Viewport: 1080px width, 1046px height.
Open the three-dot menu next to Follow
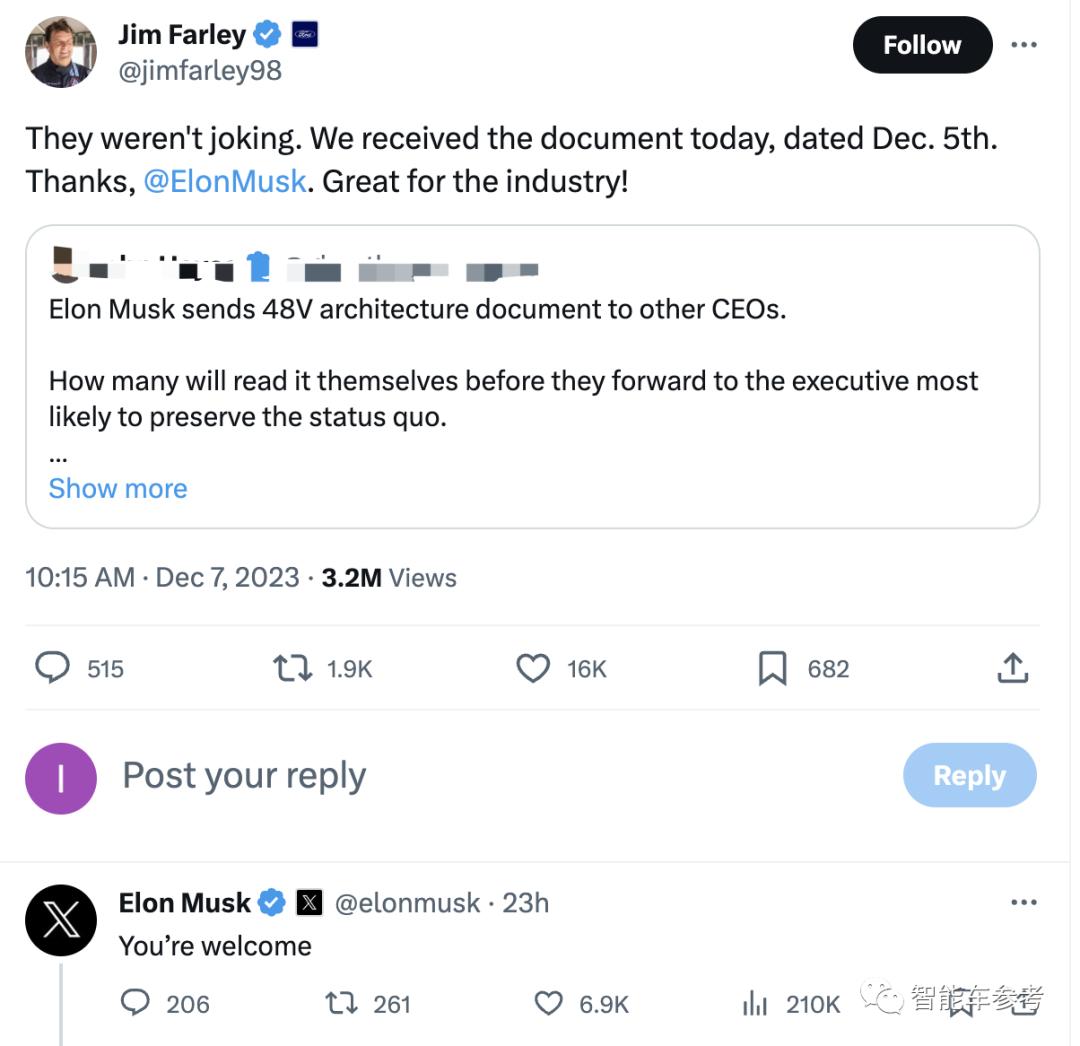pyautogui.click(x=1024, y=45)
